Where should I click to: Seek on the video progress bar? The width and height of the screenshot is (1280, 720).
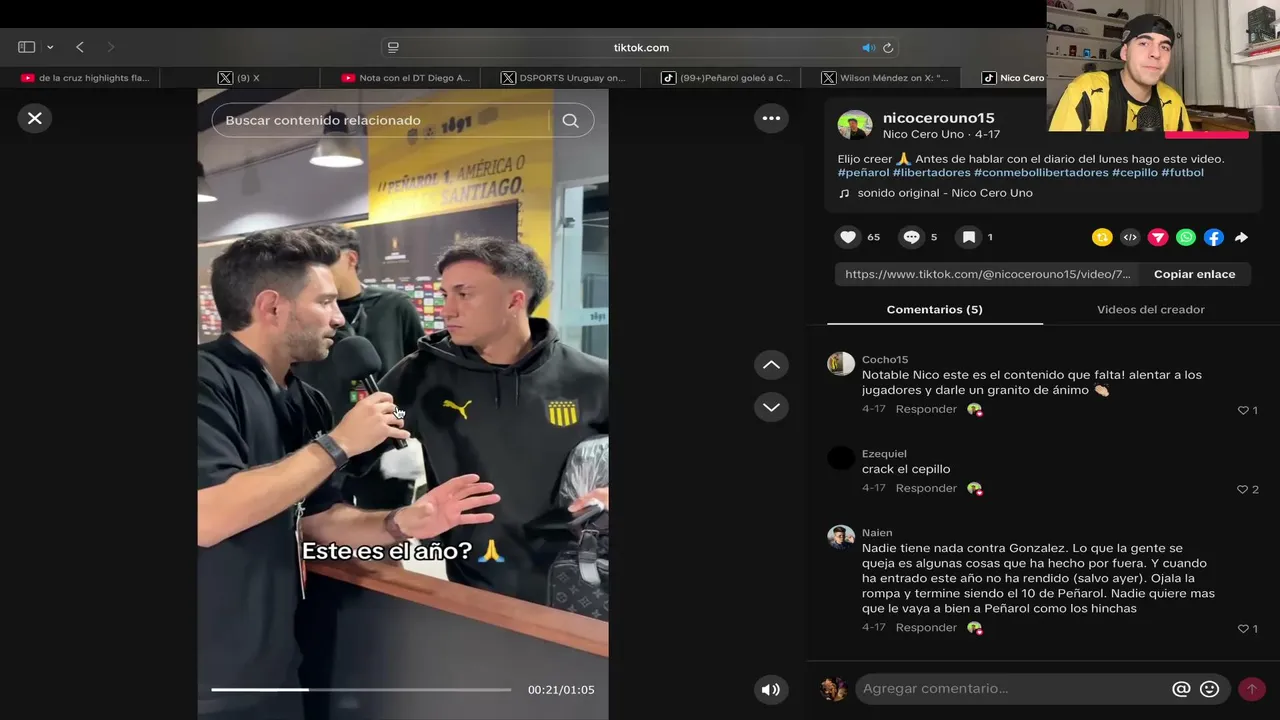coord(361,689)
